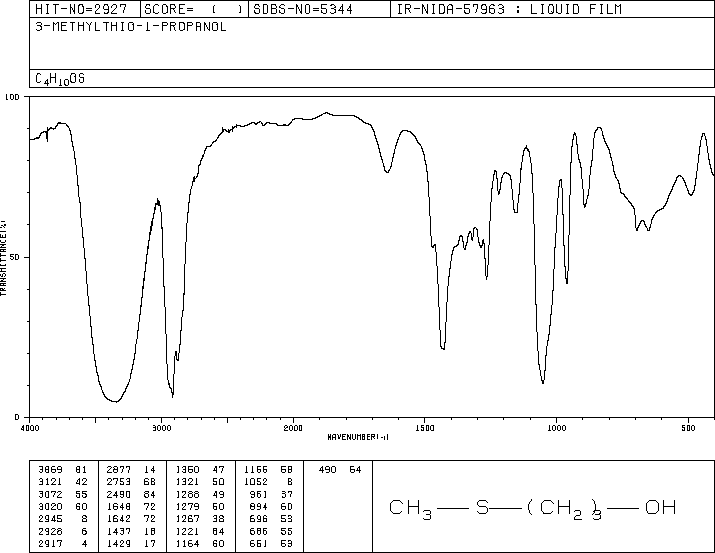Select peak table entry 894
Viewport: 715px width, 553px height.
259,506
